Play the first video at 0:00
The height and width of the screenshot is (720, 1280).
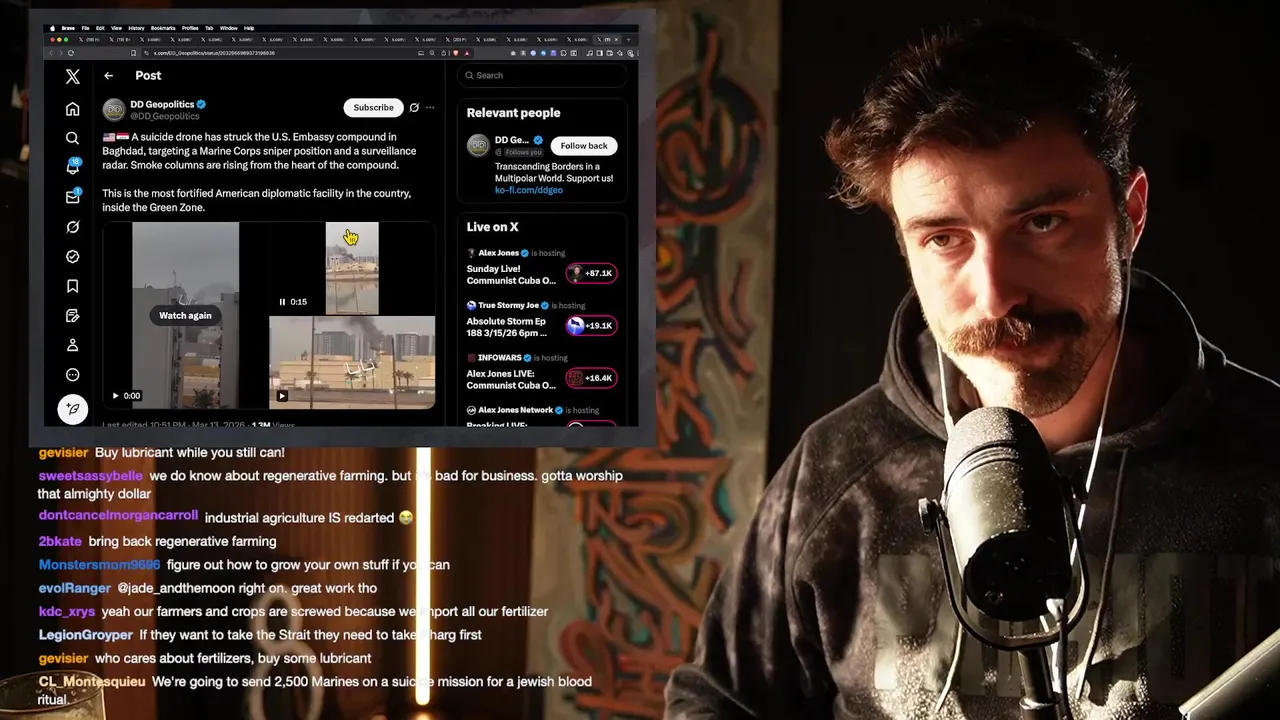(115, 396)
